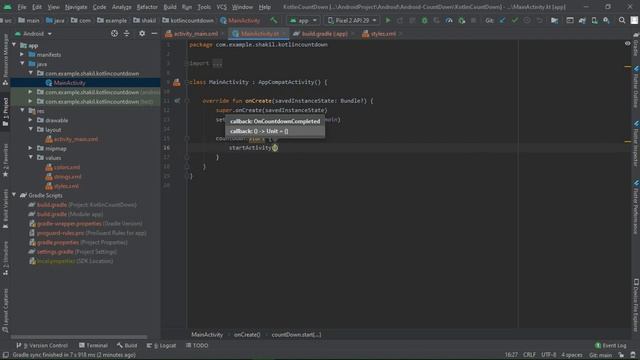Viewport: 640px width, 360px height.
Task: Open the Pixel 2 API 29 device dropdown
Action: coord(352,20)
